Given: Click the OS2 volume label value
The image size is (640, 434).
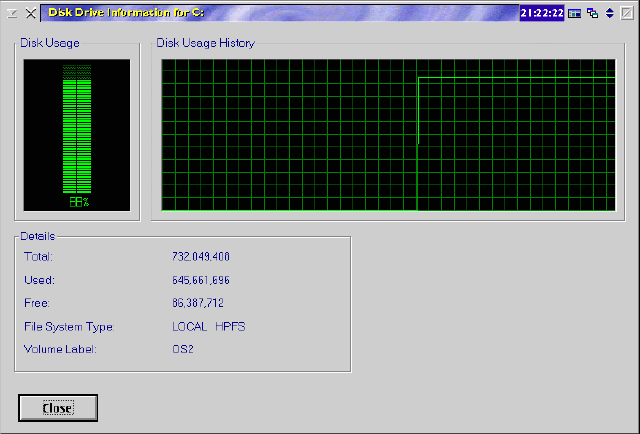Looking at the screenshot, I should click(x=183, y=349).
